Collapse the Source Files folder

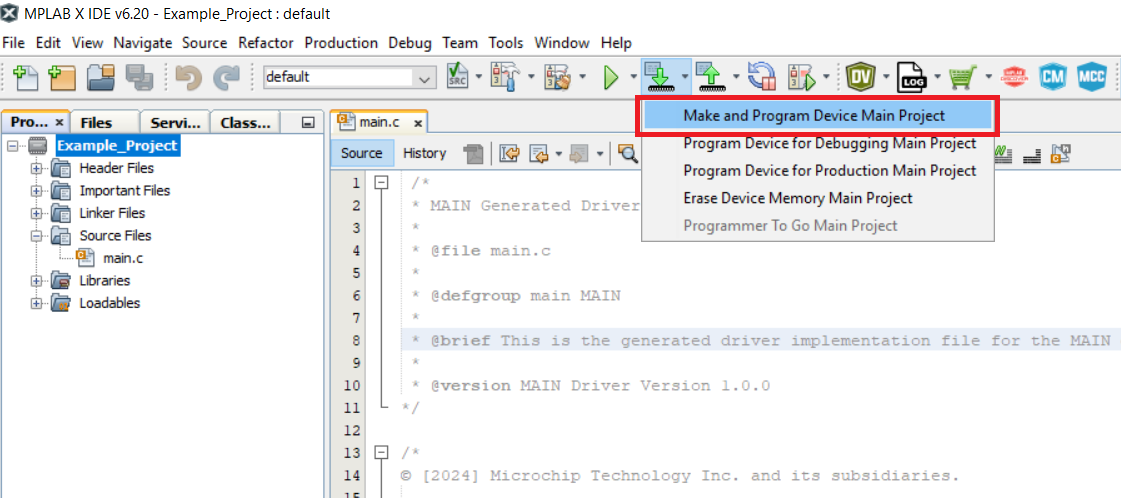pyautogui.click(x=36, y=236)
